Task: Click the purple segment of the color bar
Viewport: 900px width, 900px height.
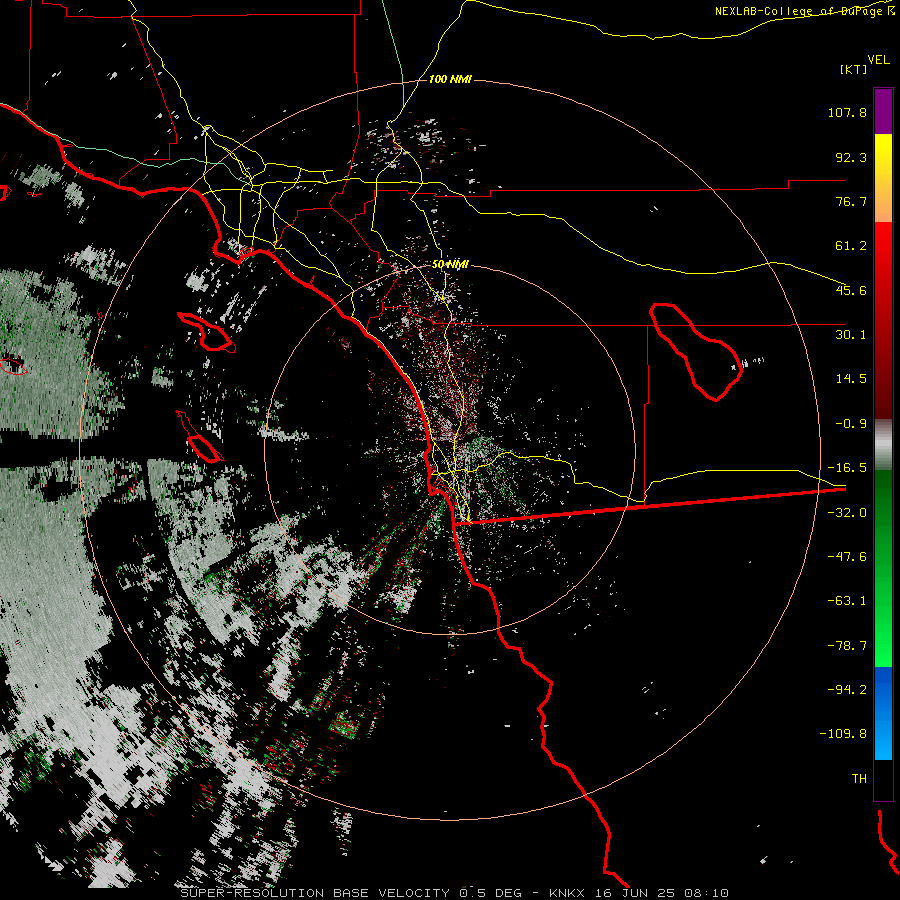Action: pos(883,112)
